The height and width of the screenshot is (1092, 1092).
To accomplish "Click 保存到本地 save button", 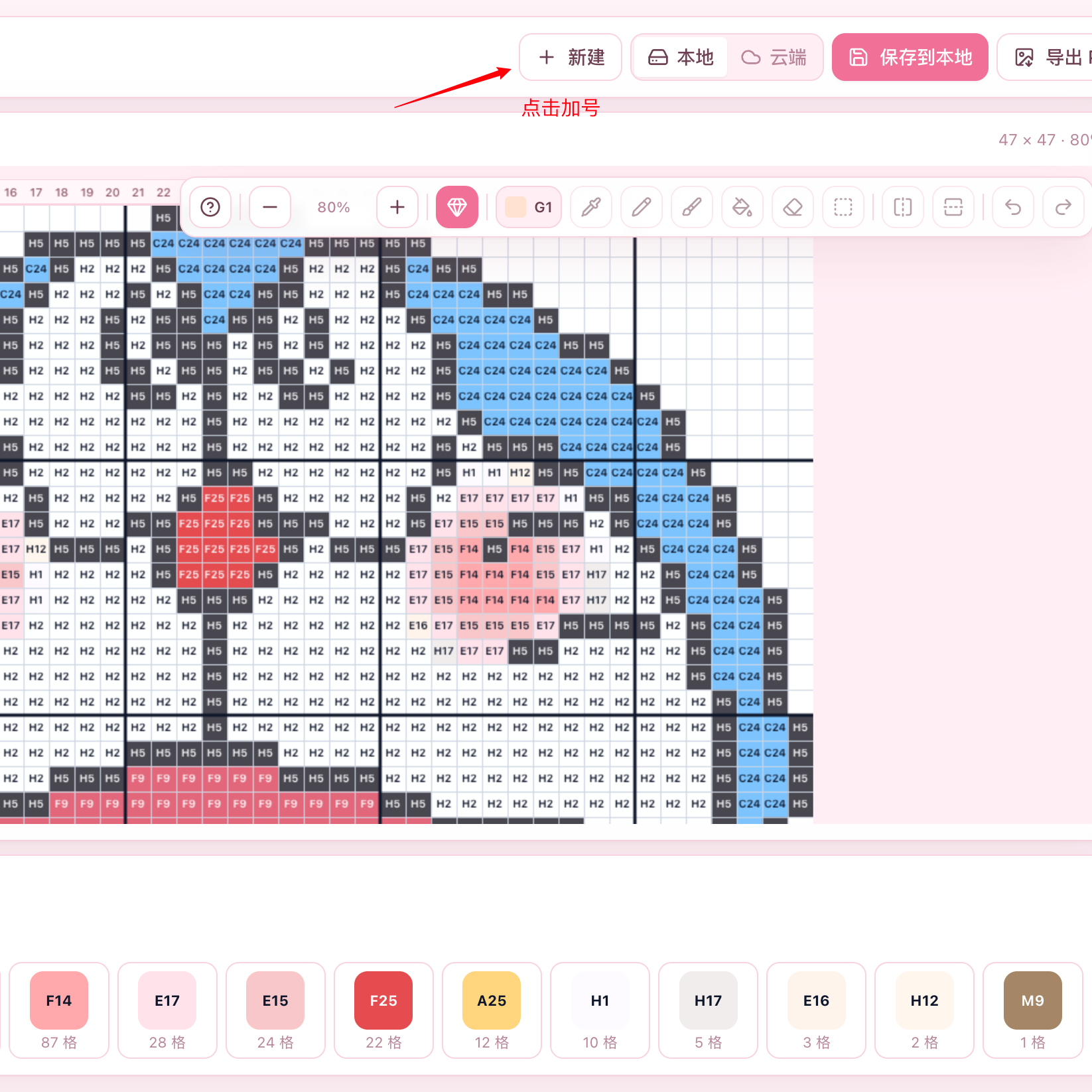I will [910, 57].
